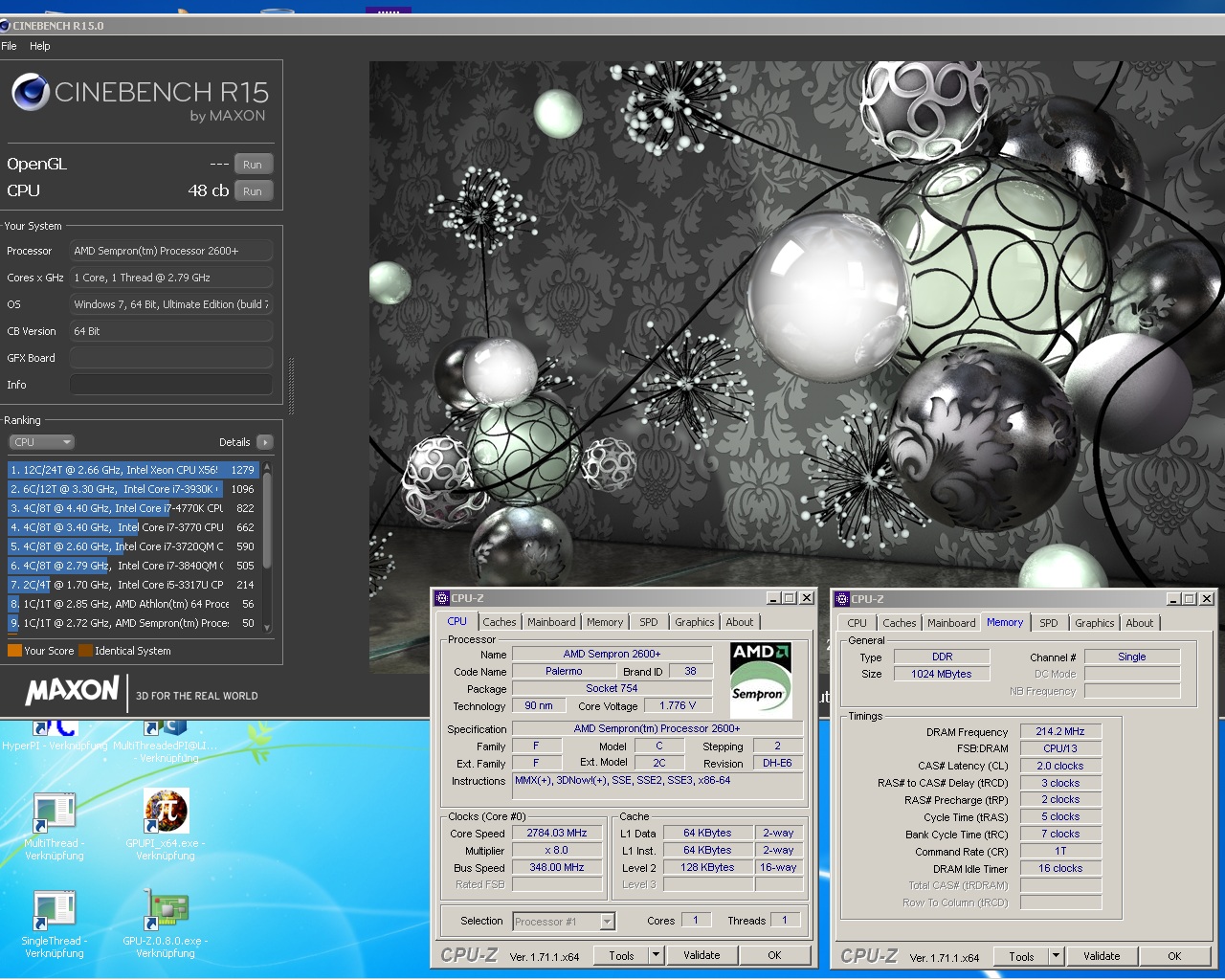Click the Cinebench R15 logo icon
The width and height of the screenshot is (1225, 980).
pos(31,92)
